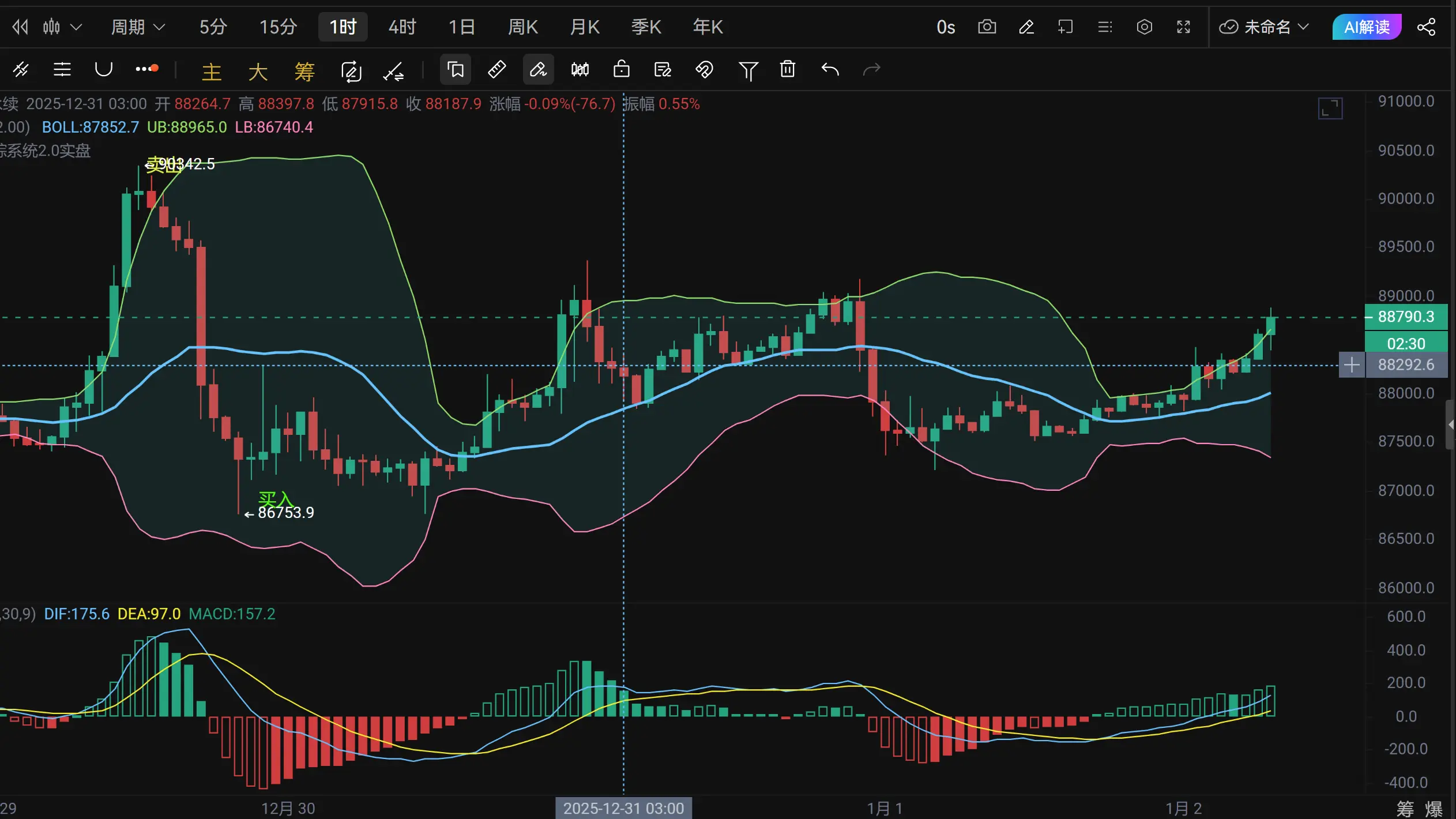Open the share icon

coord(1427,27)
